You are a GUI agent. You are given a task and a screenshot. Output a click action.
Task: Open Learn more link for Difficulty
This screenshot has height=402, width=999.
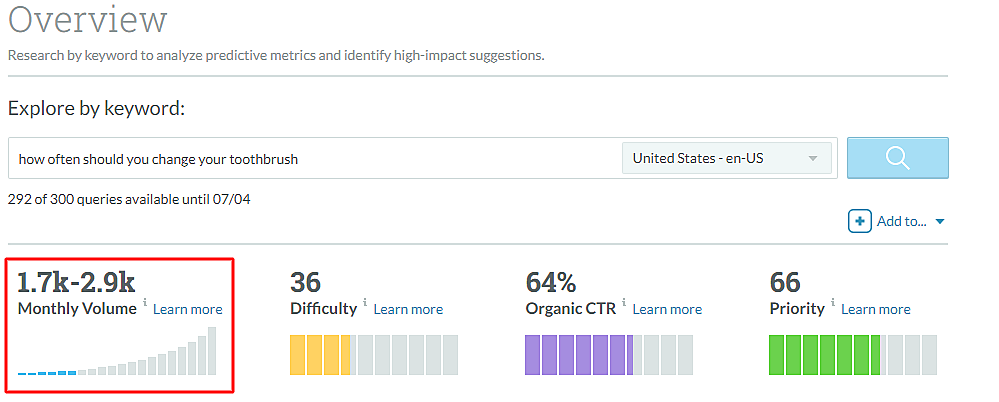408,309
